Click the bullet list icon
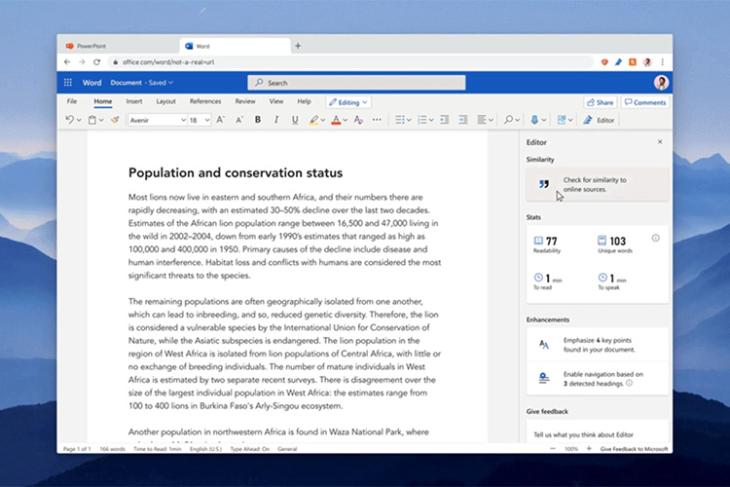Viewport: 730px width, 487px height. pyautogui.click(x=400, y=120)
